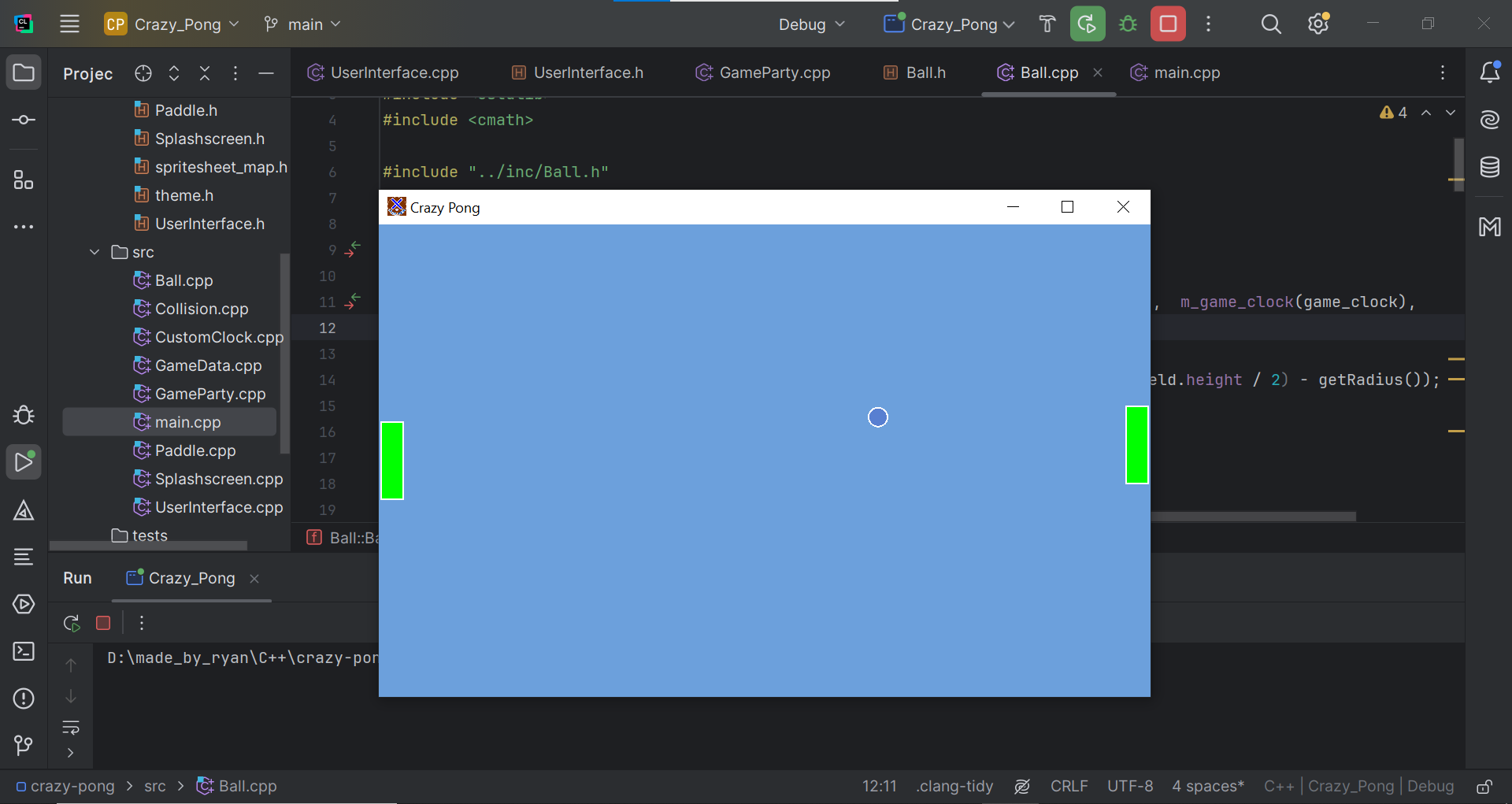Stop the running Crazy_Pong process in toolbar
This screenshot has width=1512, height=804.
[1169, 24]
